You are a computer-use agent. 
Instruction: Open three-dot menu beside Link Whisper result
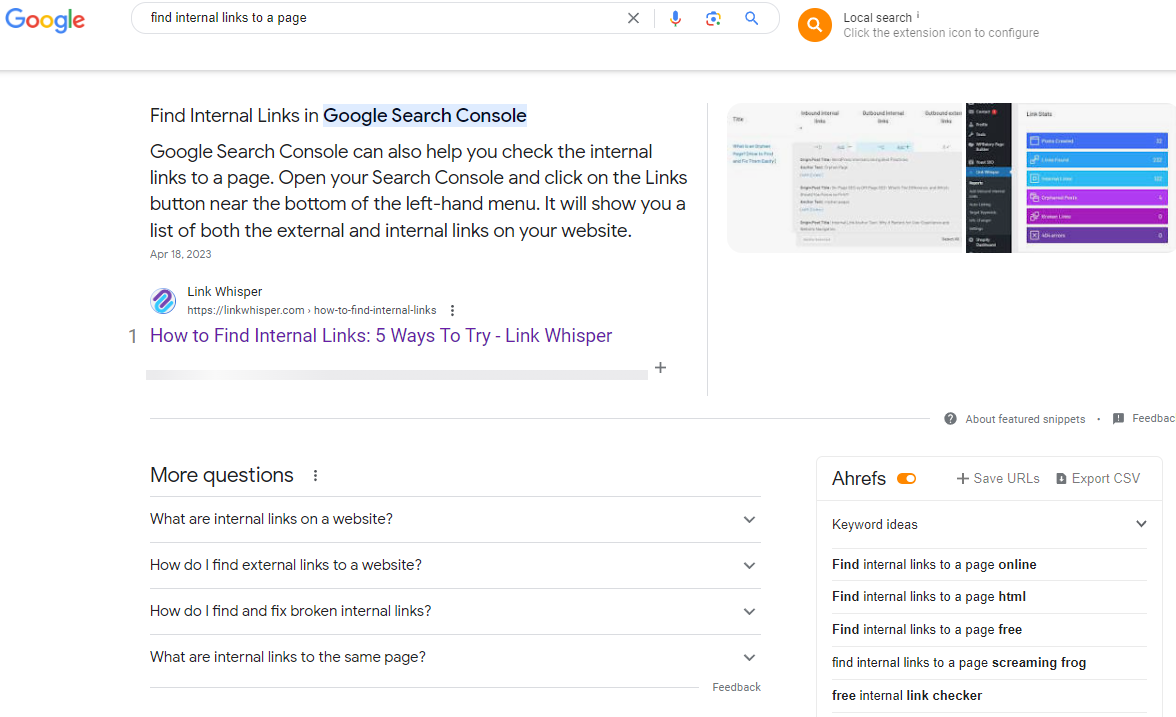(453, 311)
